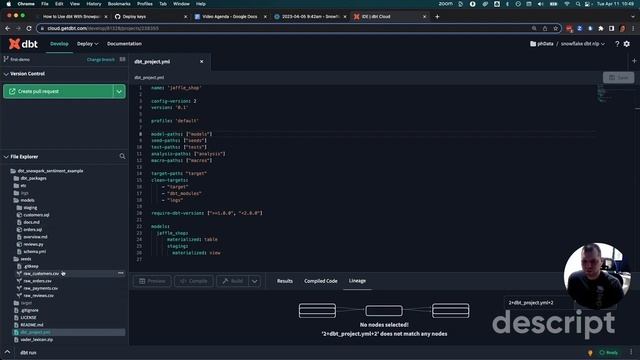Click the layout icon beside Change branch
This screenshot has height=360, width=640.
coord(122,59)
